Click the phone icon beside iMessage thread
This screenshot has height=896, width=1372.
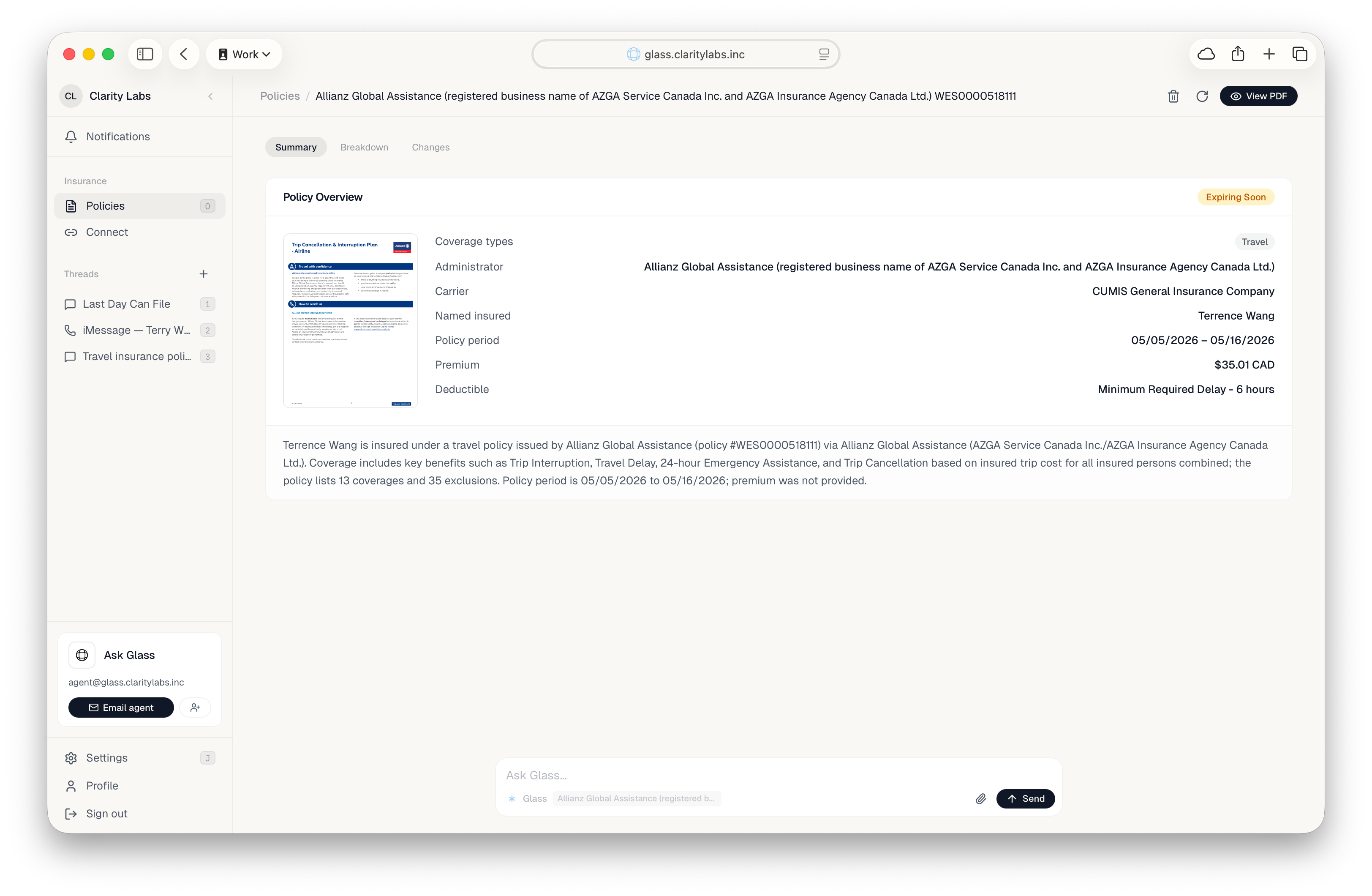(x=70, y=330)
